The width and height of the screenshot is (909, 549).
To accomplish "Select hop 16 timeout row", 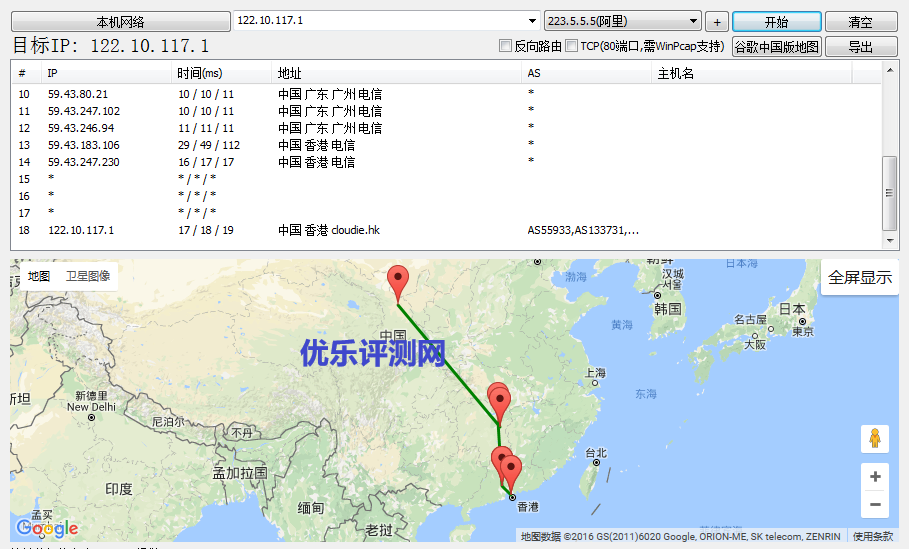I will (446, 196).
